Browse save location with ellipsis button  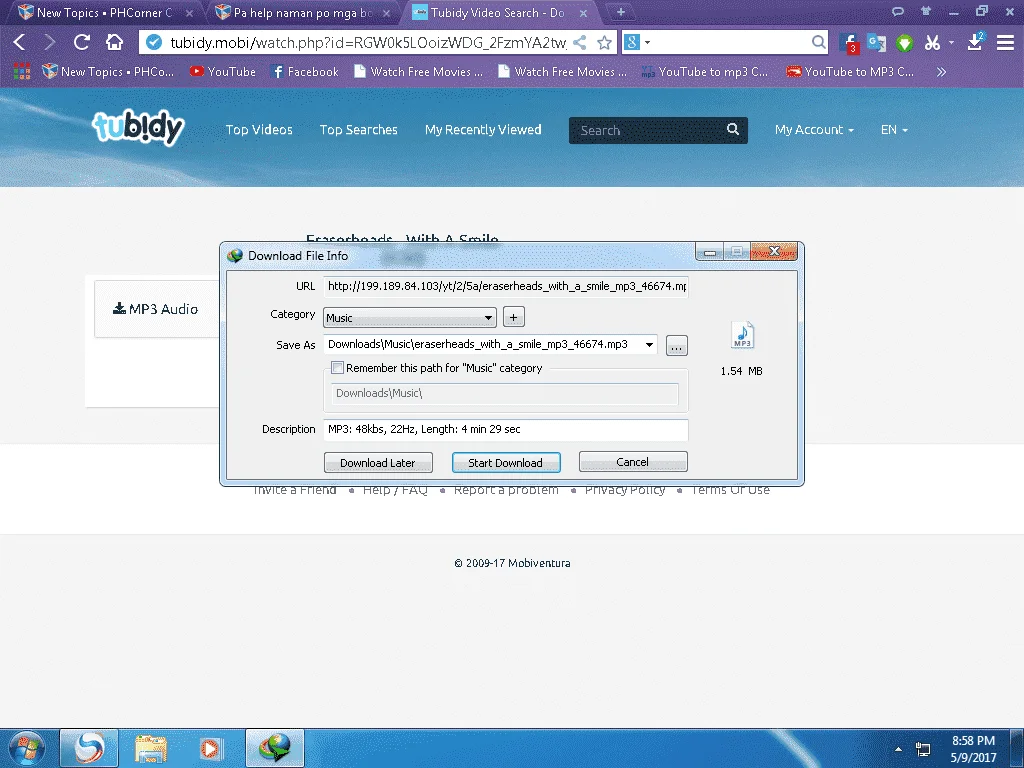(677, 345)
